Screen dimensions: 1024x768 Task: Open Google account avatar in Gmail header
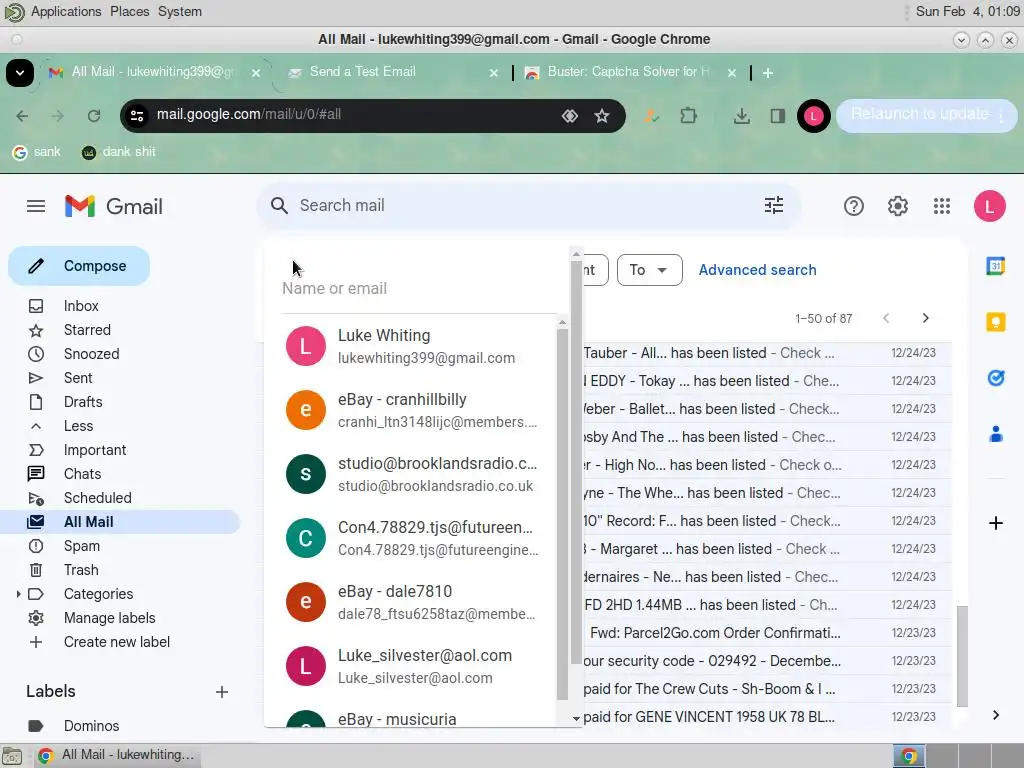click(989, 206)
